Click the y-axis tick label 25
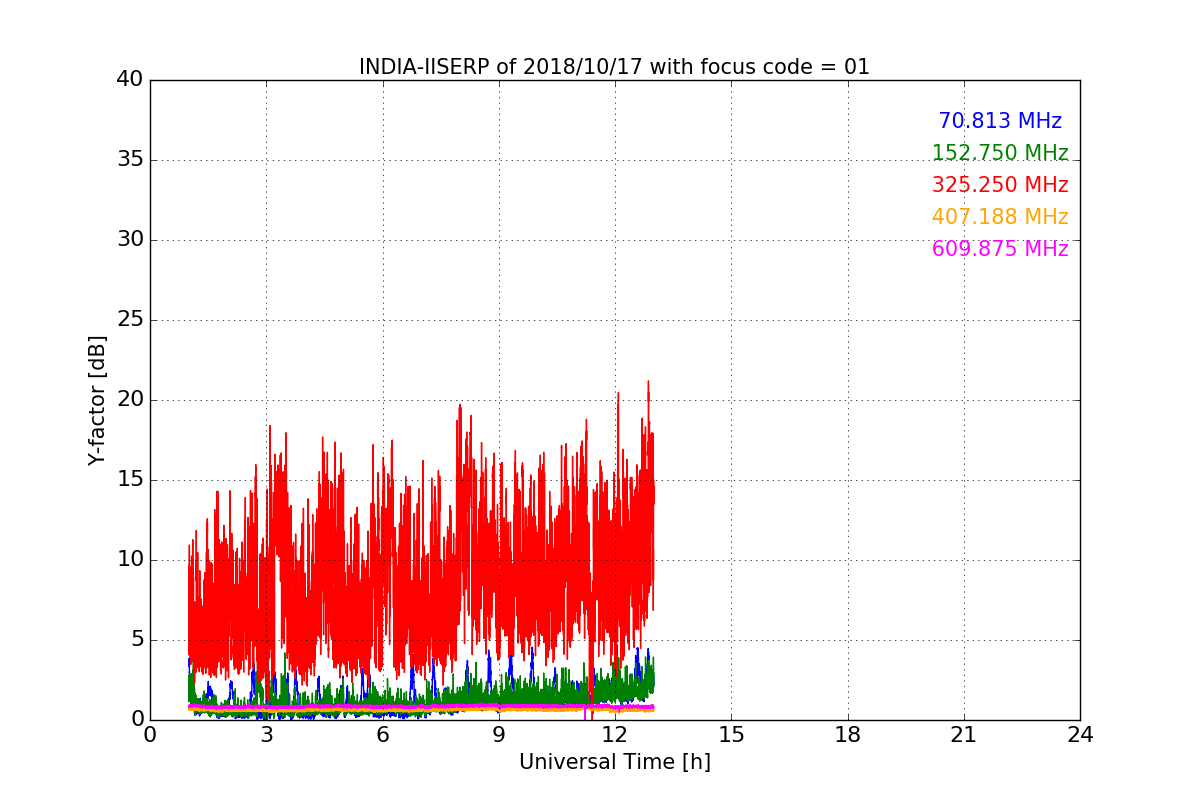This screenshot has width=1200, height=800. coord(130,320)
